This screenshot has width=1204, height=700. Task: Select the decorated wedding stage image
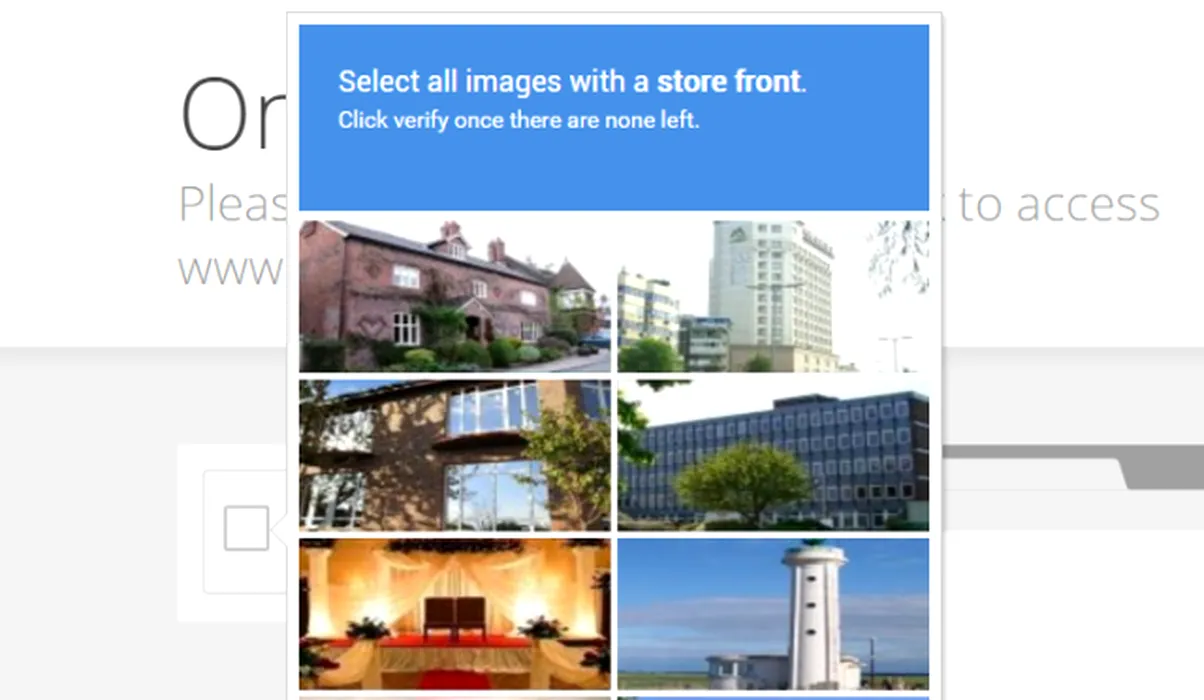(454, 614)
